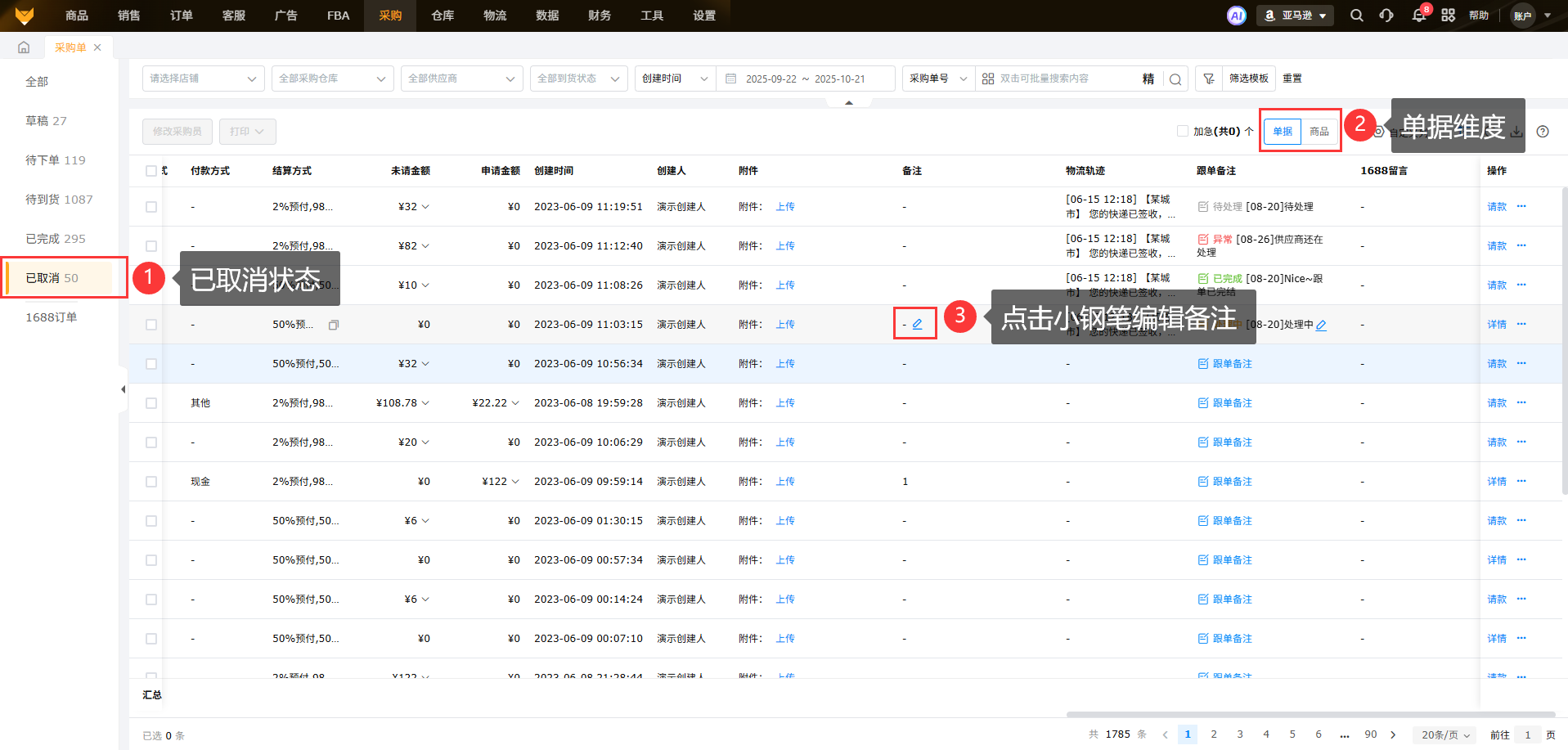Go to page 3 in pagination
The height and width of the screenshot is (750, 1568).
tap(1240, 734)
